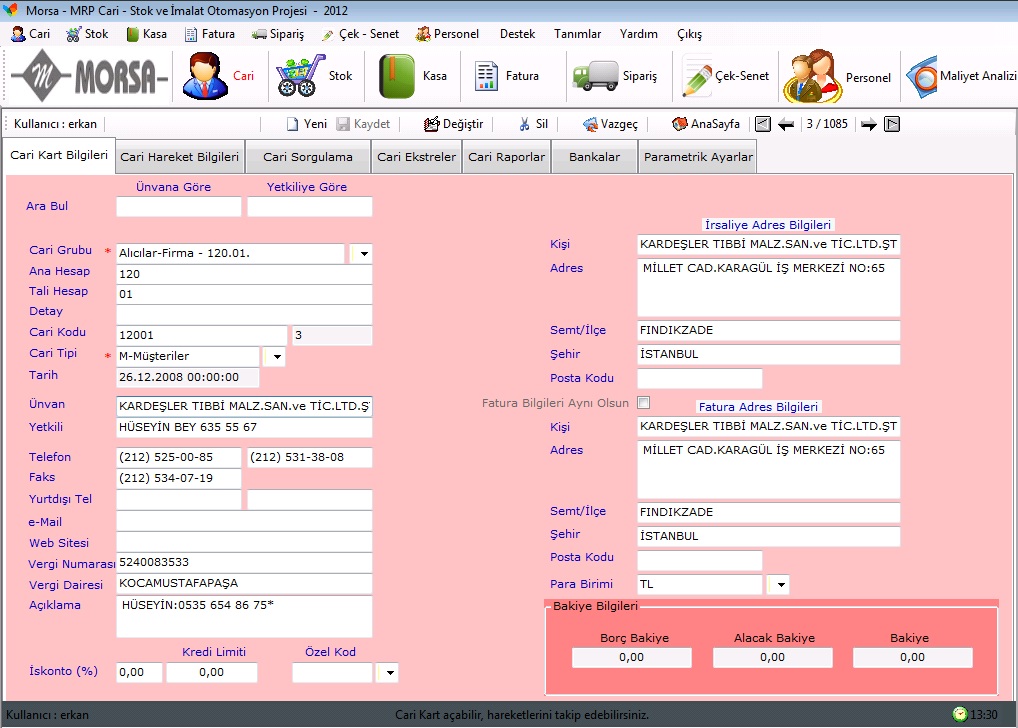Viewport: 1018px width, 728px height.
Task: Click the Kaydet save disk icon
Action: tap(343, 124)
